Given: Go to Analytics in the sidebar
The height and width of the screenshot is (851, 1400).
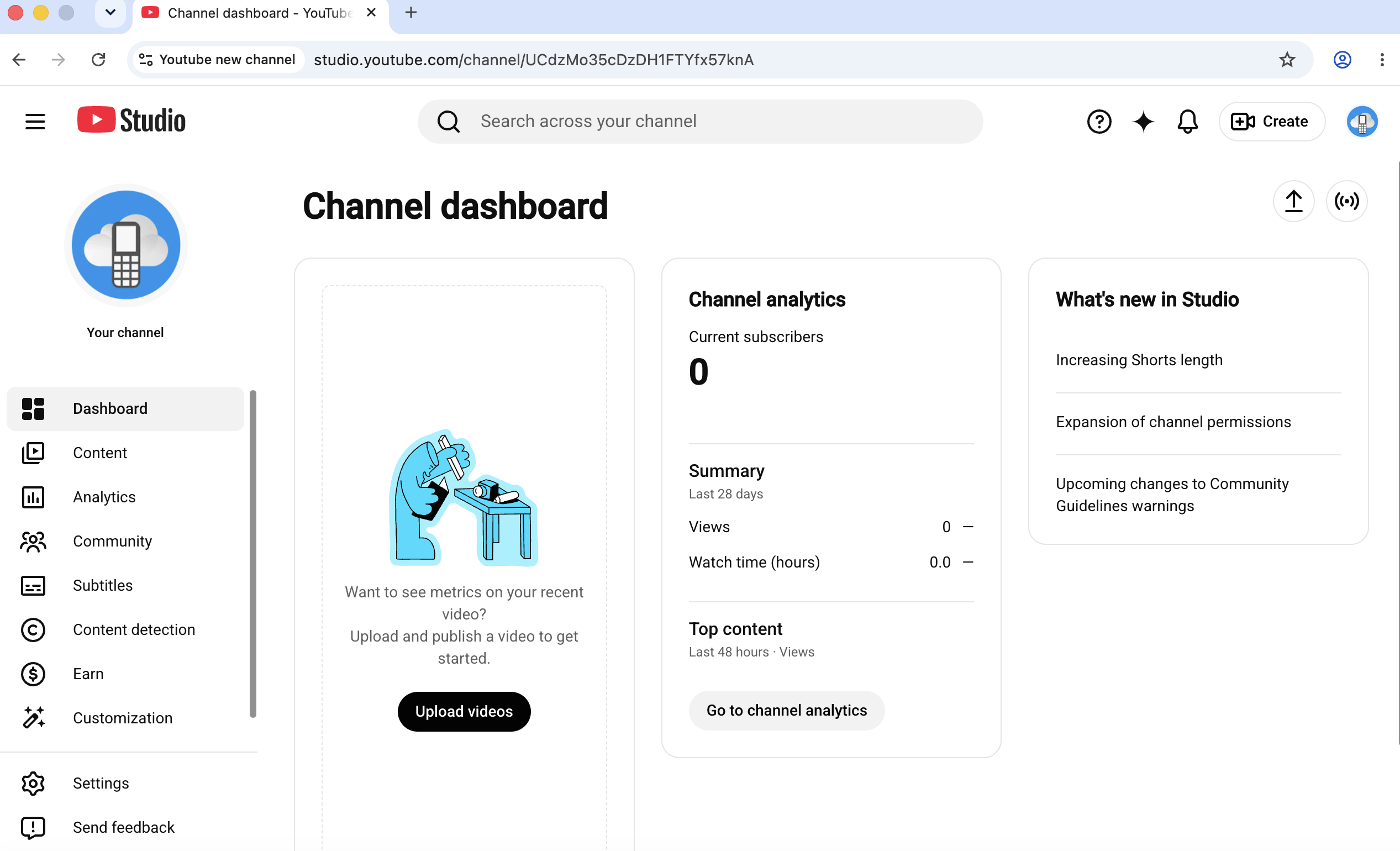Looking at the screenshot, I should point(125,497).
